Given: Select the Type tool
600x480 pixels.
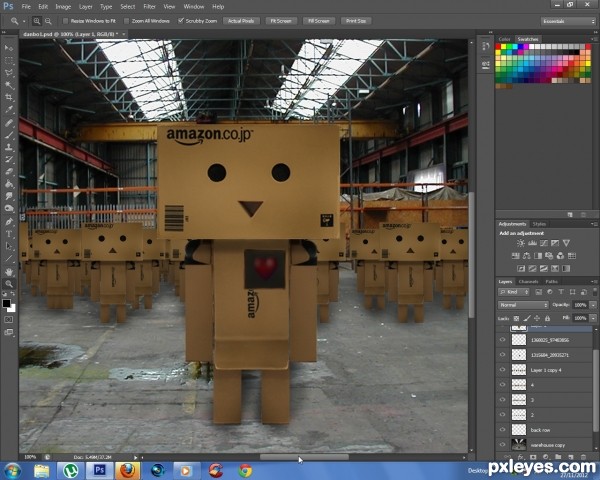Looking at the screenshot, I should pos(8,234).
